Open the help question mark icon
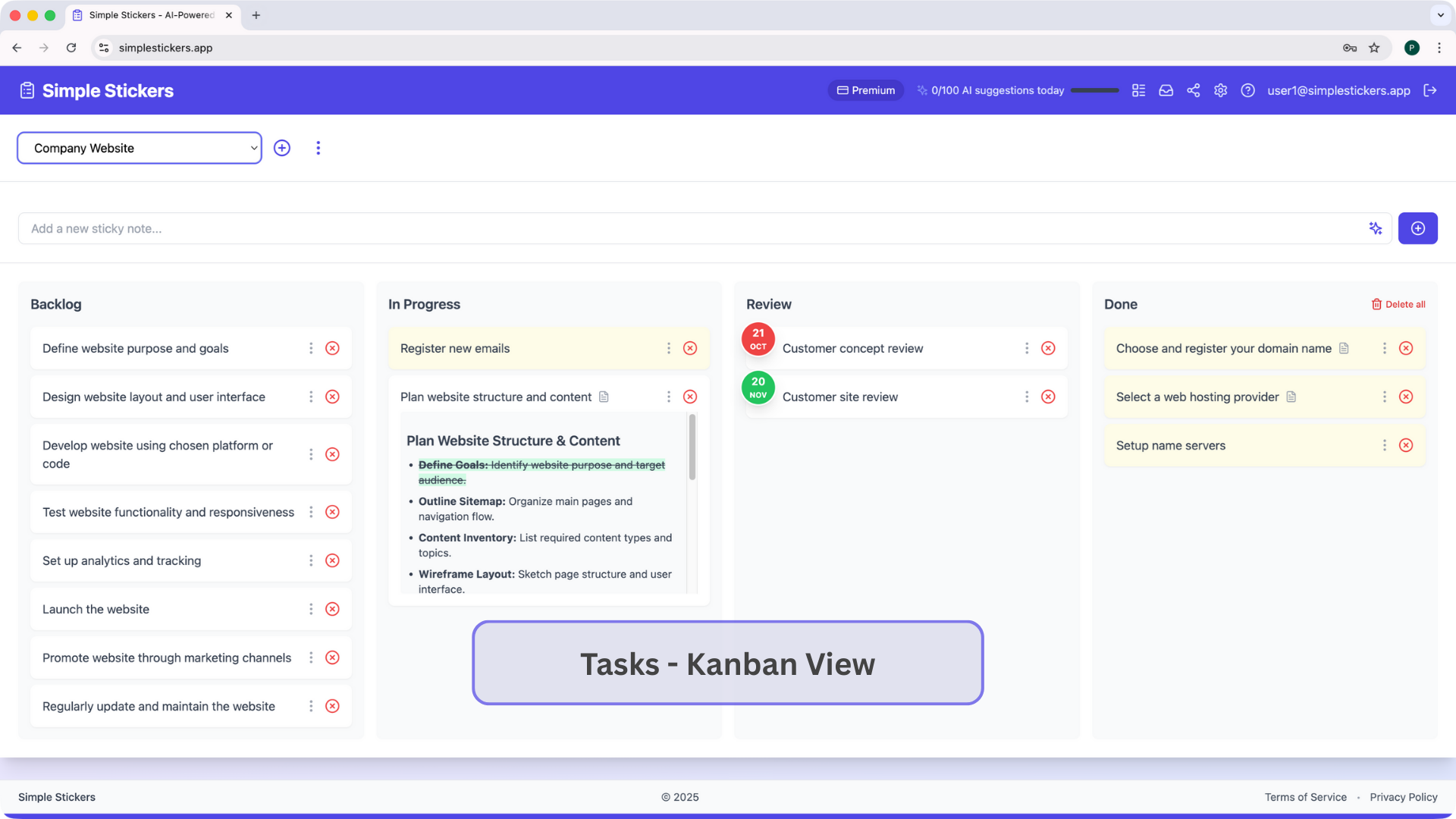 [1247, 90]
